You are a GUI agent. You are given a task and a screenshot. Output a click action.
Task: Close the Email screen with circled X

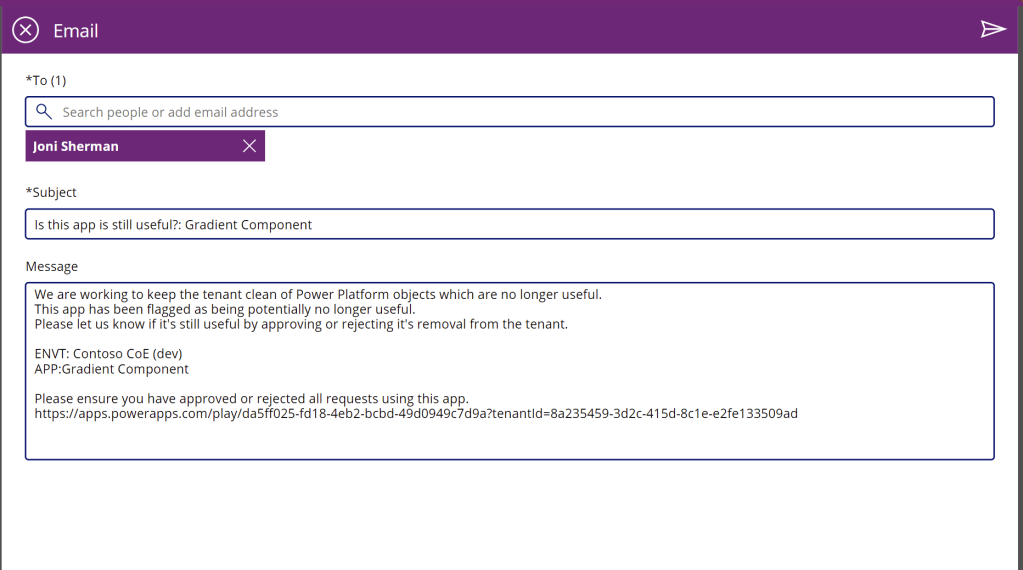pyautogui.click(x=25, y=30)
